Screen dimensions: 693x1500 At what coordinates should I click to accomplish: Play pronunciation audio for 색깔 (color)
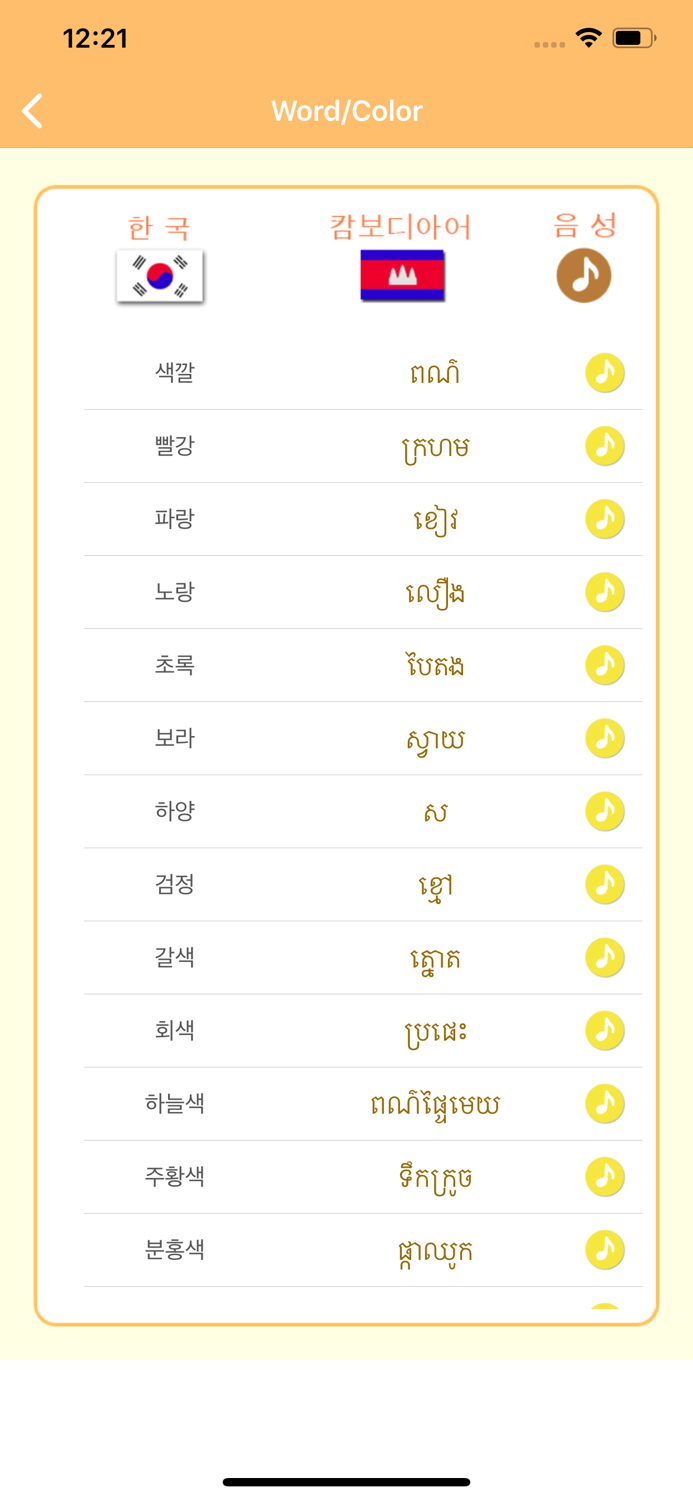(605, 373)
